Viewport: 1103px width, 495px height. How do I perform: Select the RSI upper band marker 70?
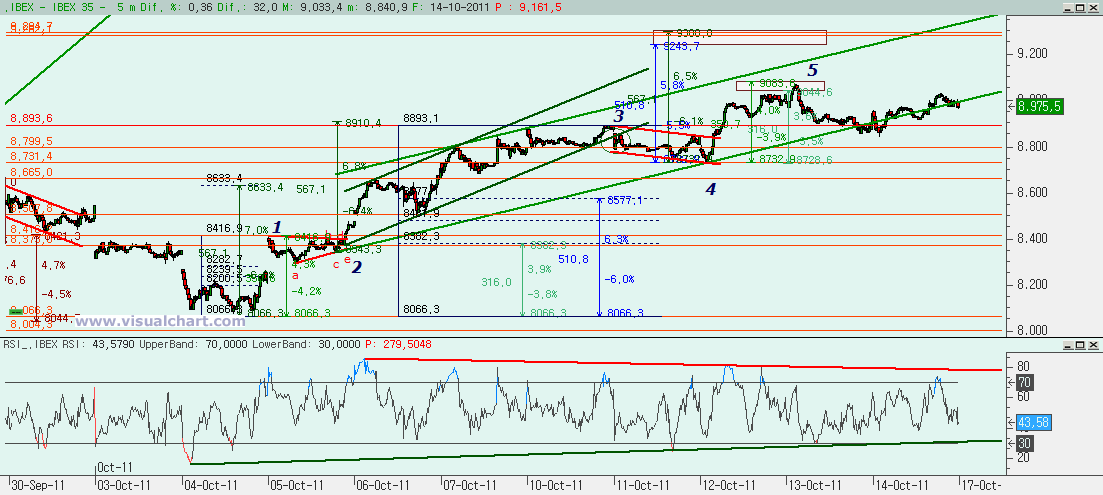(x=1024, y=382)
